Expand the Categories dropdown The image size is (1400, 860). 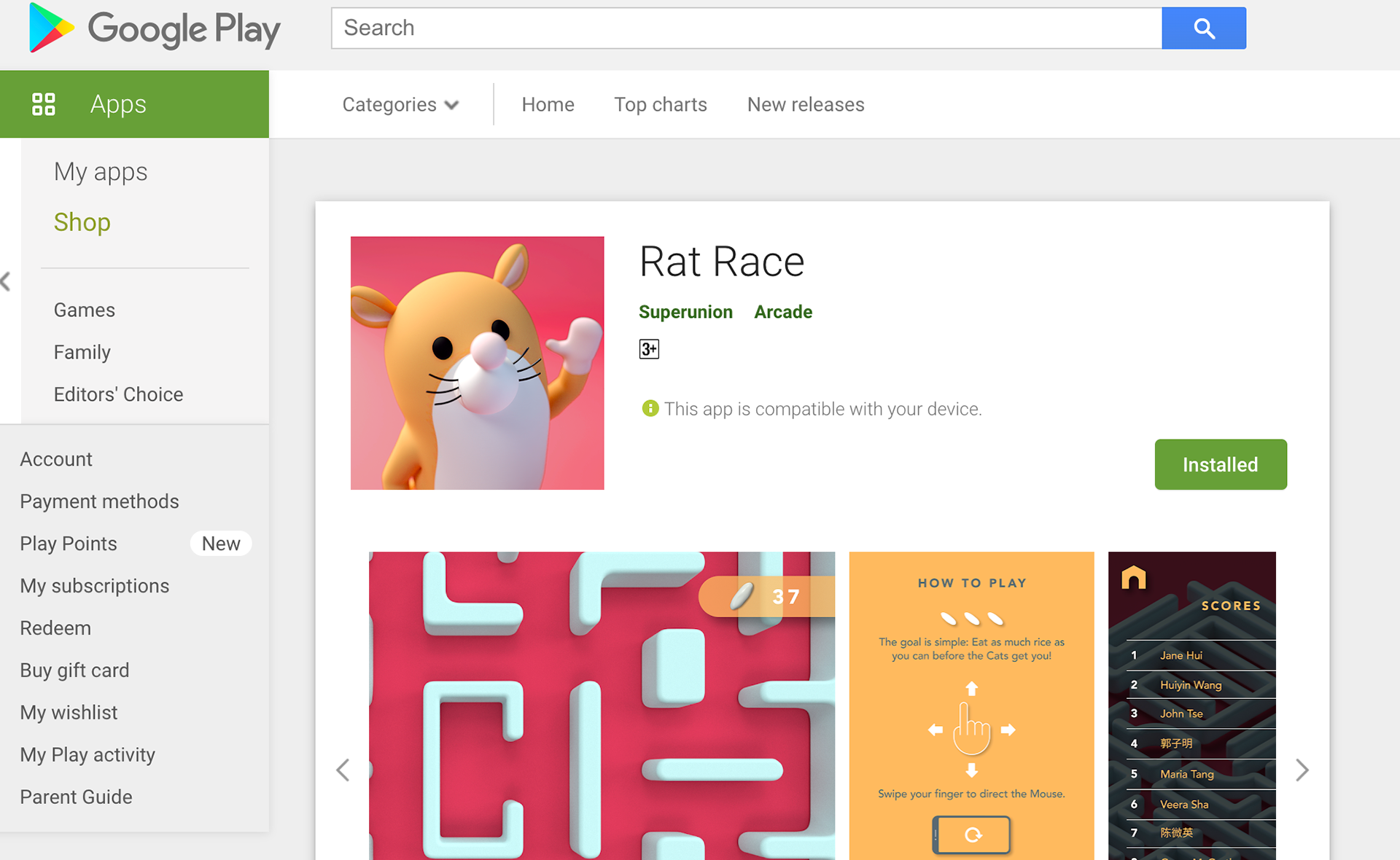(400, 104)
